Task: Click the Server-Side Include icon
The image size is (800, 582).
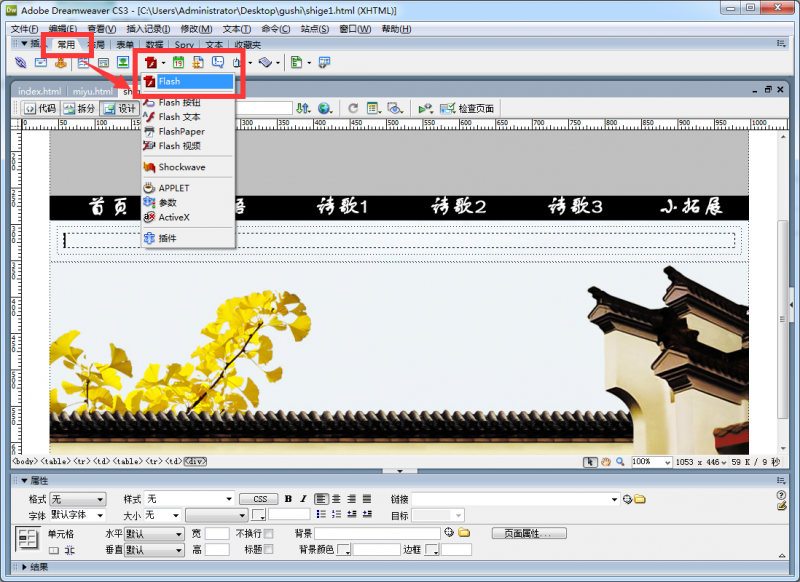Action: pos(198,63)
